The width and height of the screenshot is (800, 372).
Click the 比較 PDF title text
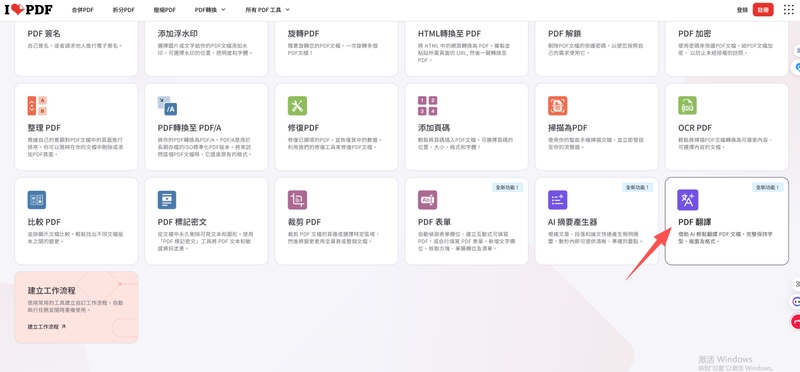[44, 222]
